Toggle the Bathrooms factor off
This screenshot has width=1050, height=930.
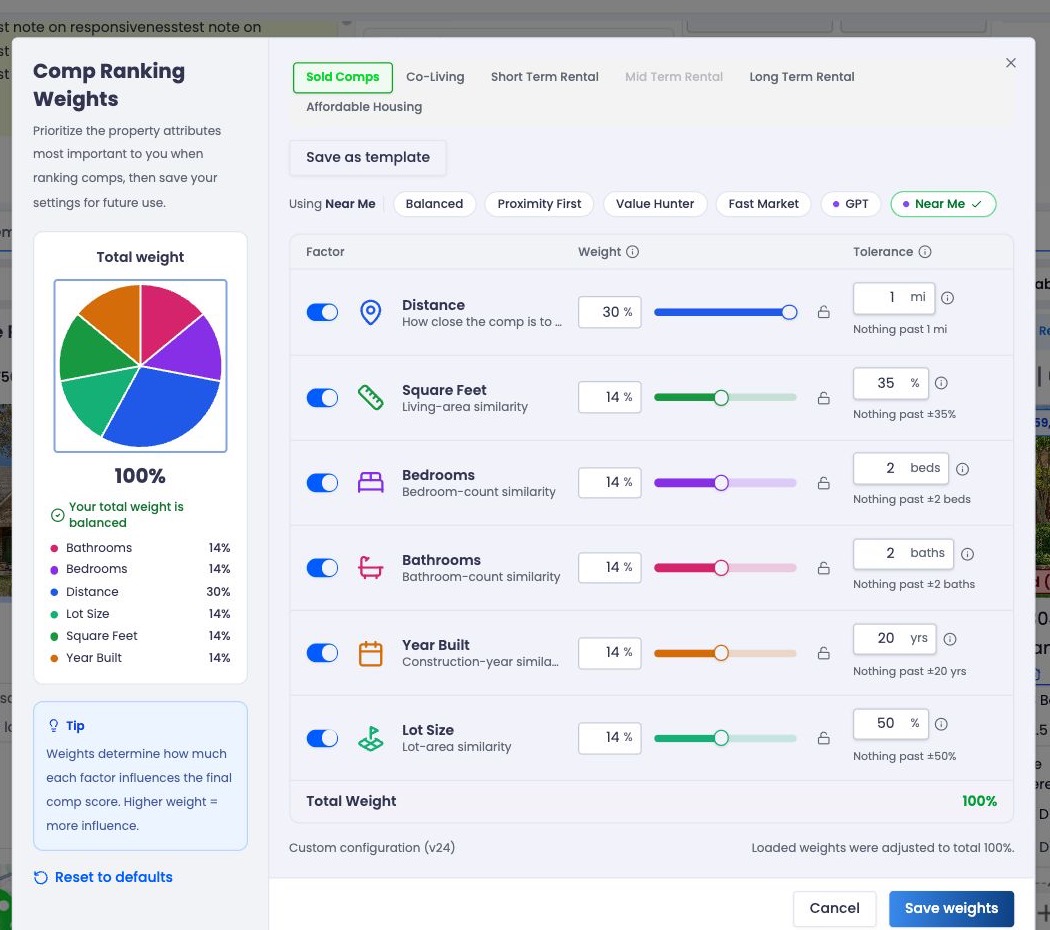322,568
